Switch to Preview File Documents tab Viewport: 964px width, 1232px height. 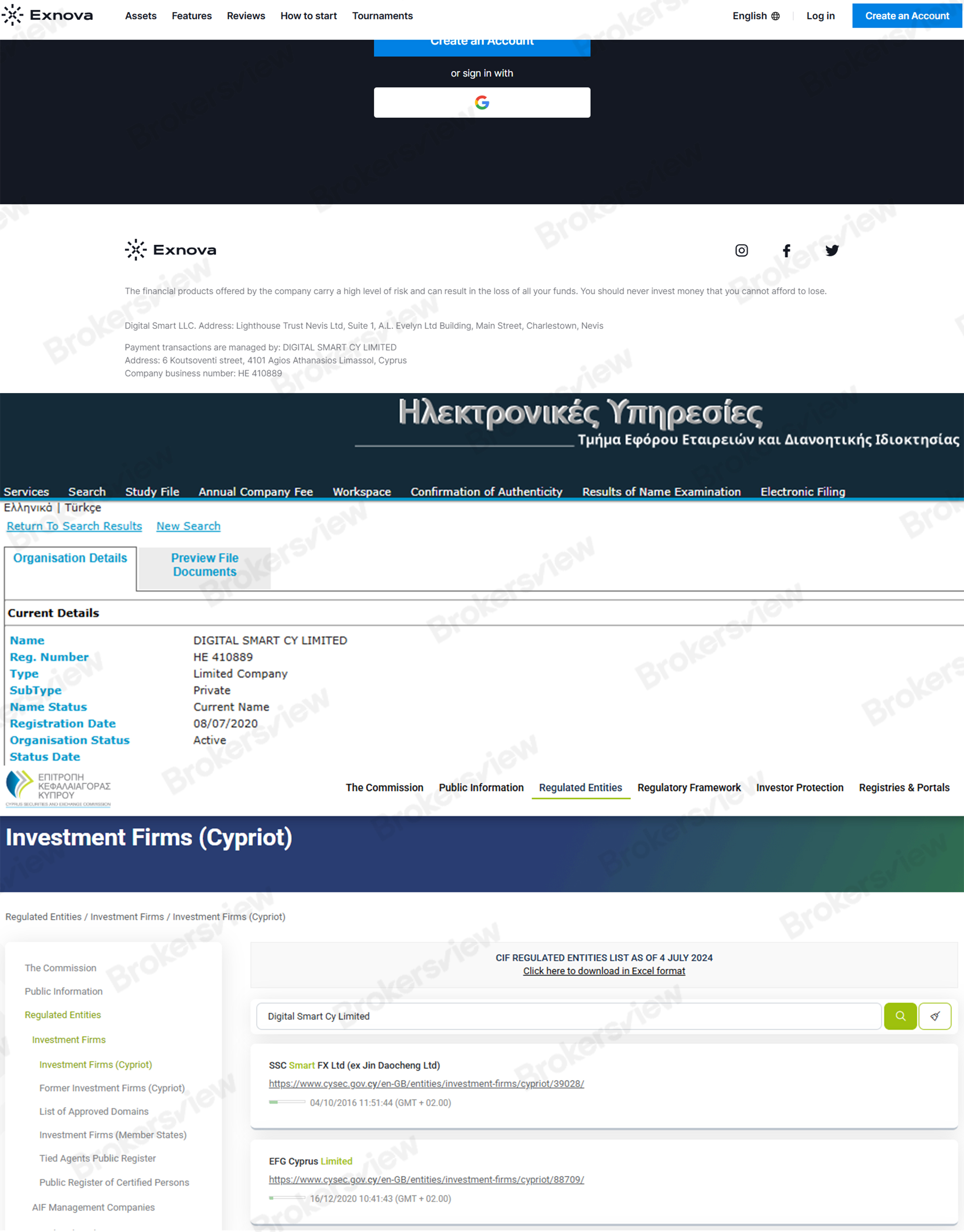[204, 565]
